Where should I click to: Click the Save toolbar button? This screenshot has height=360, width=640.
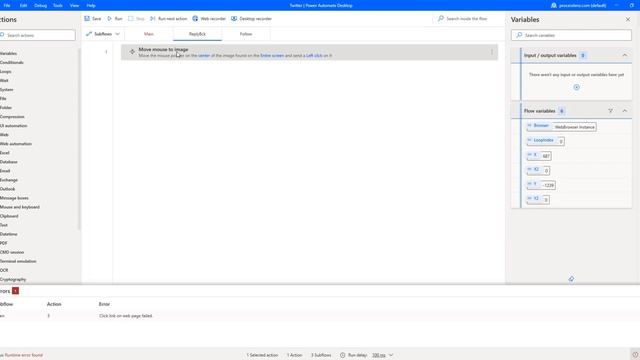click(93, 18)
